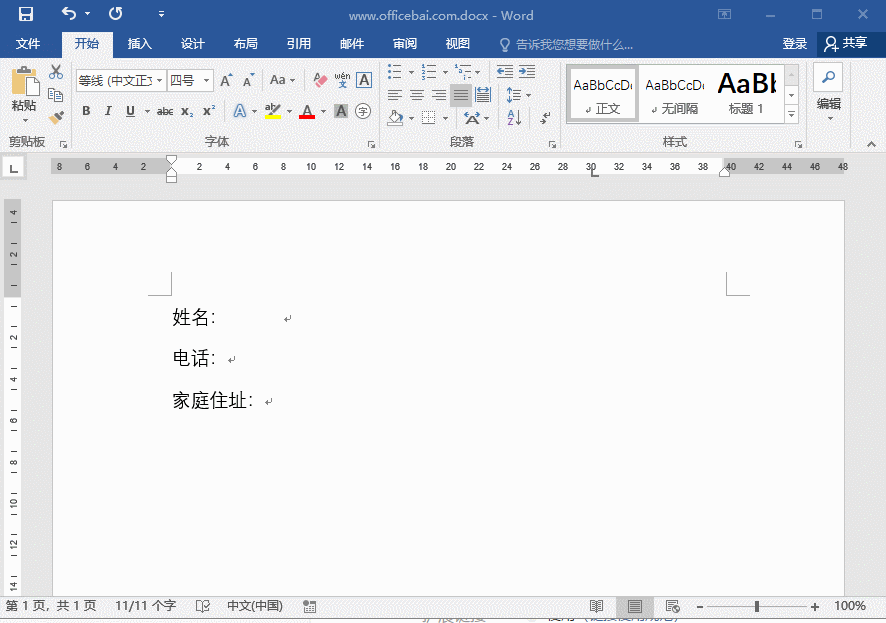Open the font size dropdown

point(207,81)
